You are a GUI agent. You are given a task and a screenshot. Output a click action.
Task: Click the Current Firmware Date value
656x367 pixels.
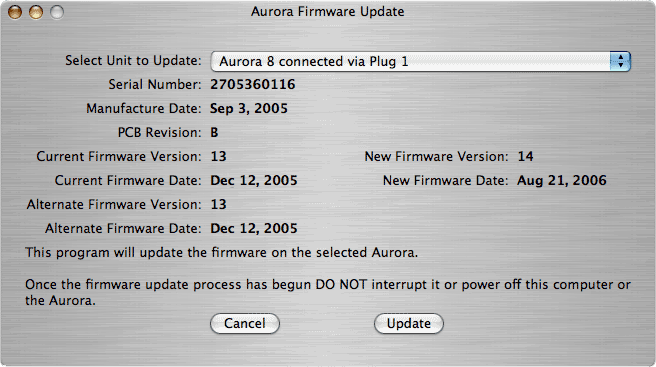[254, 180]
